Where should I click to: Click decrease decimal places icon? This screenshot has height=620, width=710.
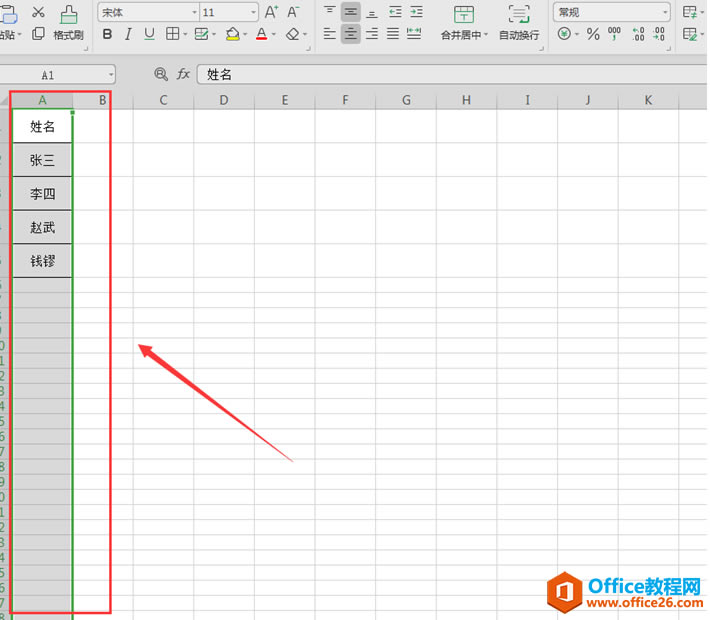[659, 34]
